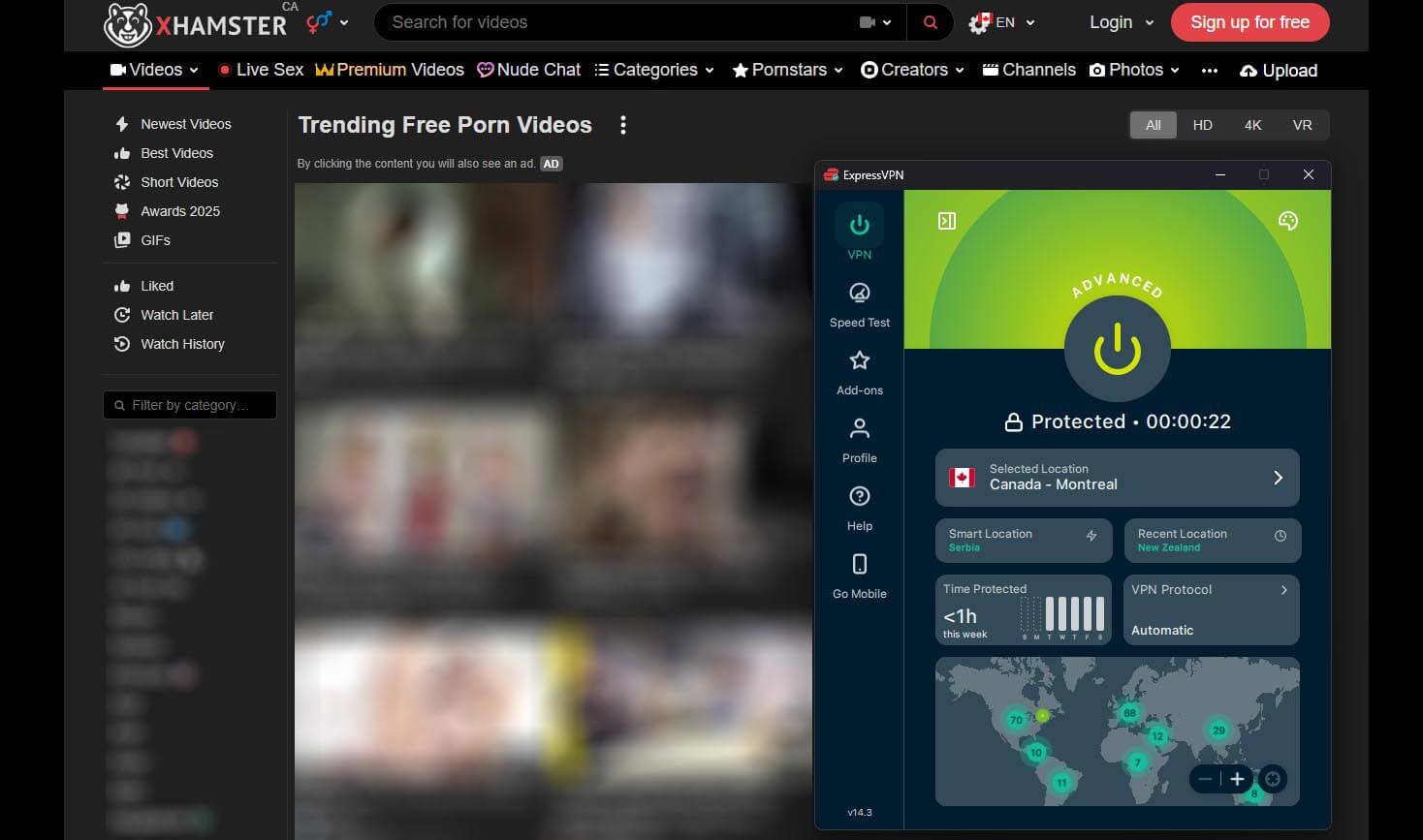Open the EN language settings dropdown
1423x840 pixels.
(x=1001, y=22)
